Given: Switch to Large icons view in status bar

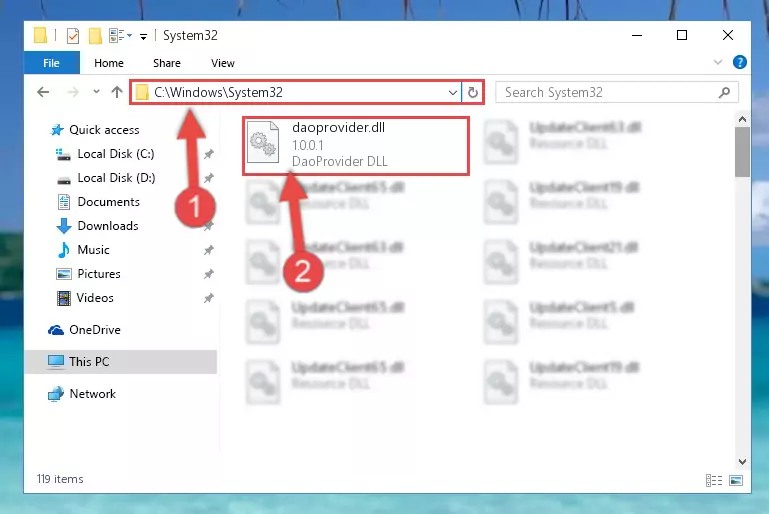Looking at the screenshot, I should 736,480.
